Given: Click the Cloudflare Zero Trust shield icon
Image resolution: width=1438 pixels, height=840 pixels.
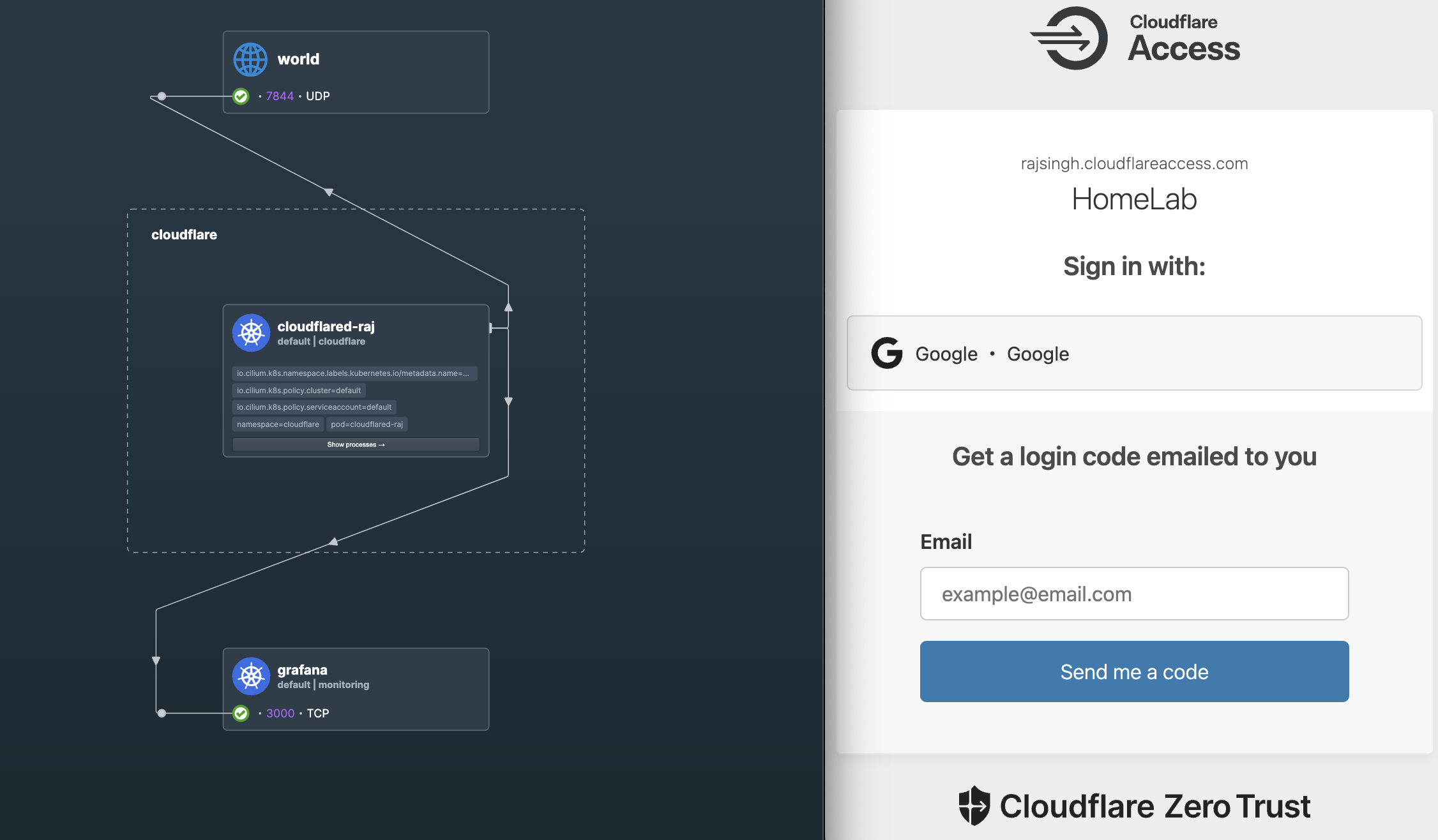Looking at the screenshot, I should coord(974,806).
